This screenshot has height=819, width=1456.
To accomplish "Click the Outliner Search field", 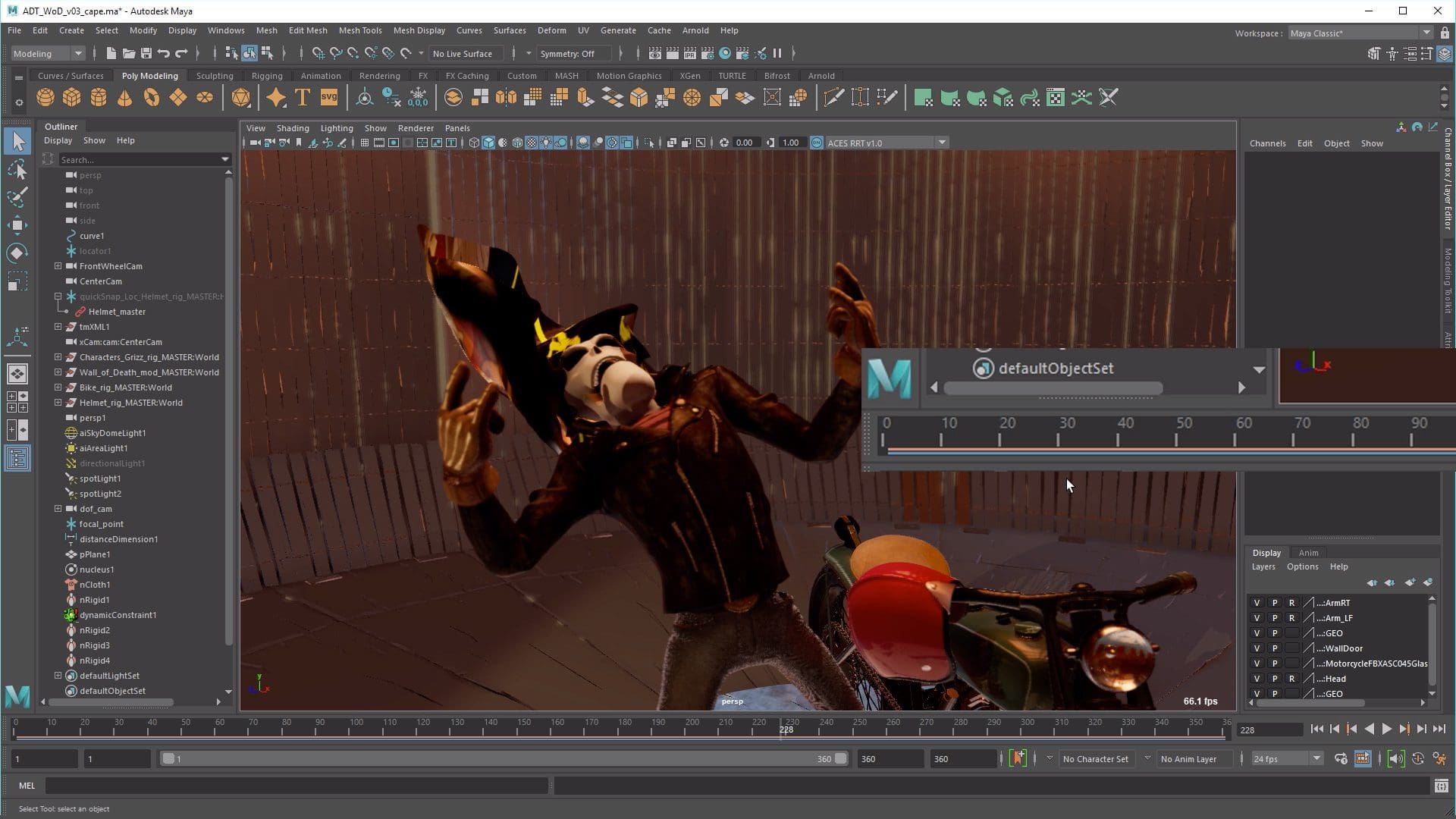I will coord(144,159).
